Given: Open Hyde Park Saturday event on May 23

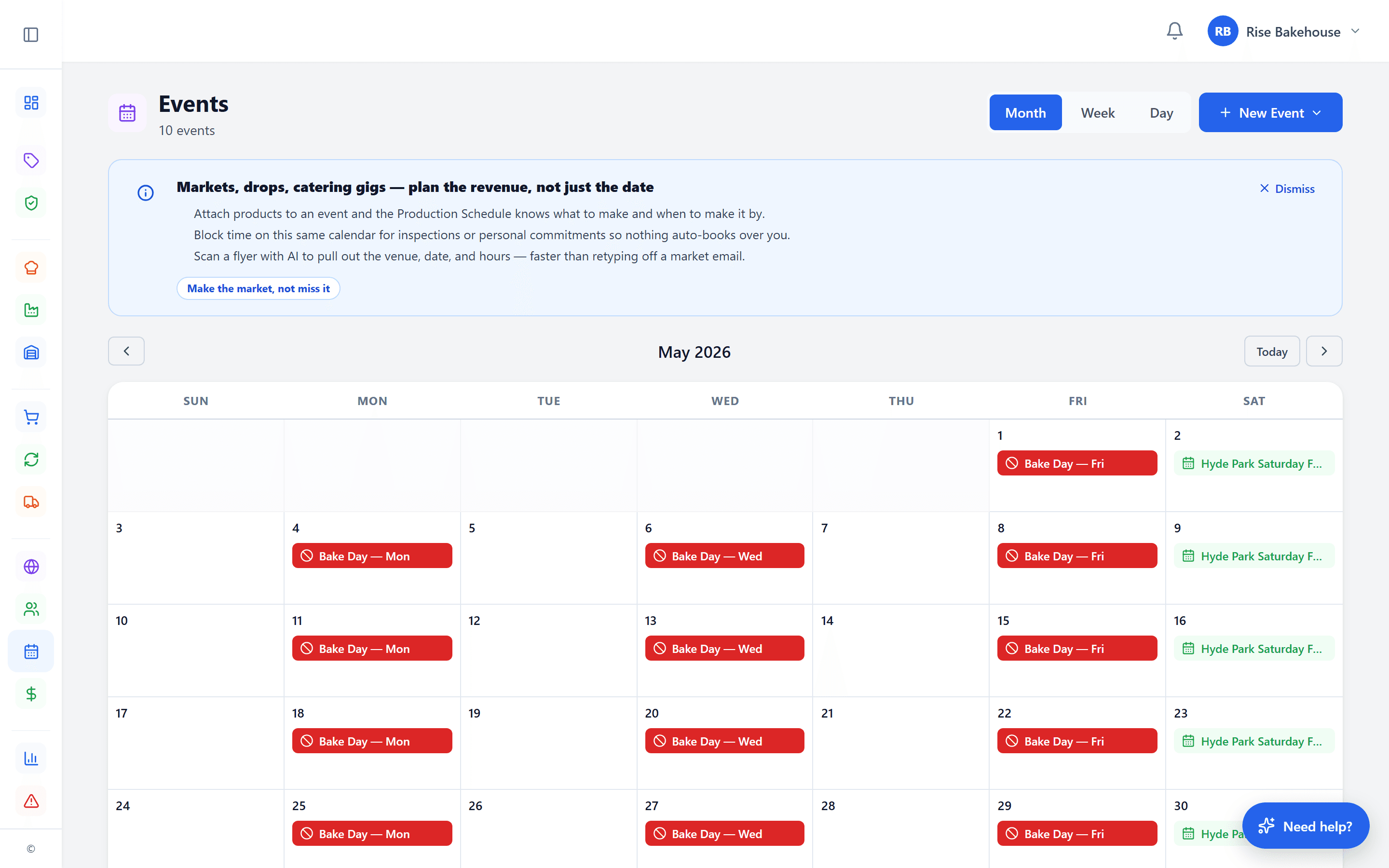Looking at the screenshot, I should [x=1253, y=741].
